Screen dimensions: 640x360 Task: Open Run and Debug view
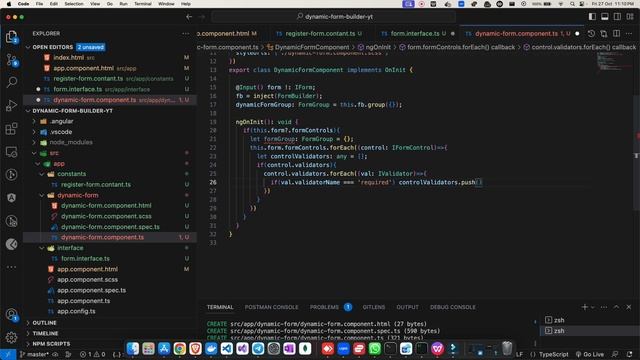pyautogui.click(x=11, y=105)
